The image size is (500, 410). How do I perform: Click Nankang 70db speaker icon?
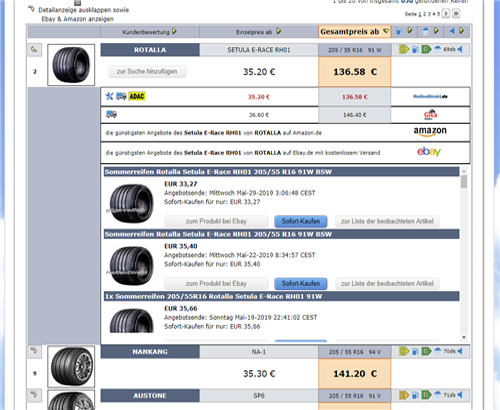coord(460,351)
